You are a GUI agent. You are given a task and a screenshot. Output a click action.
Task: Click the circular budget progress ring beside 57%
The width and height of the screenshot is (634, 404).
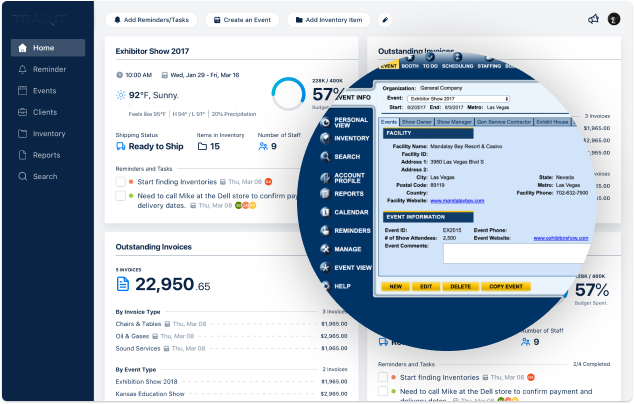pyautogui.click(x=288, y=94)
